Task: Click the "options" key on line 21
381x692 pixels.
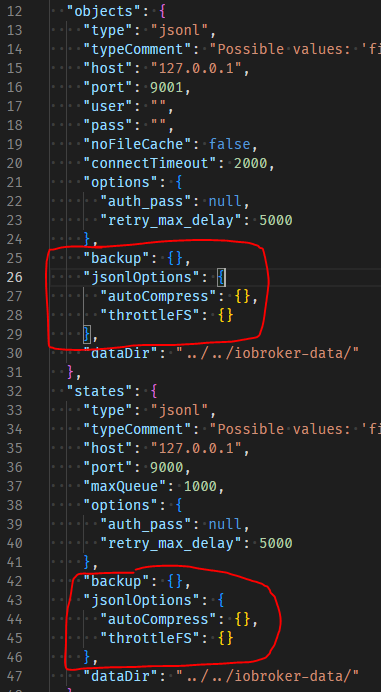Action: (x=120, y=182)
